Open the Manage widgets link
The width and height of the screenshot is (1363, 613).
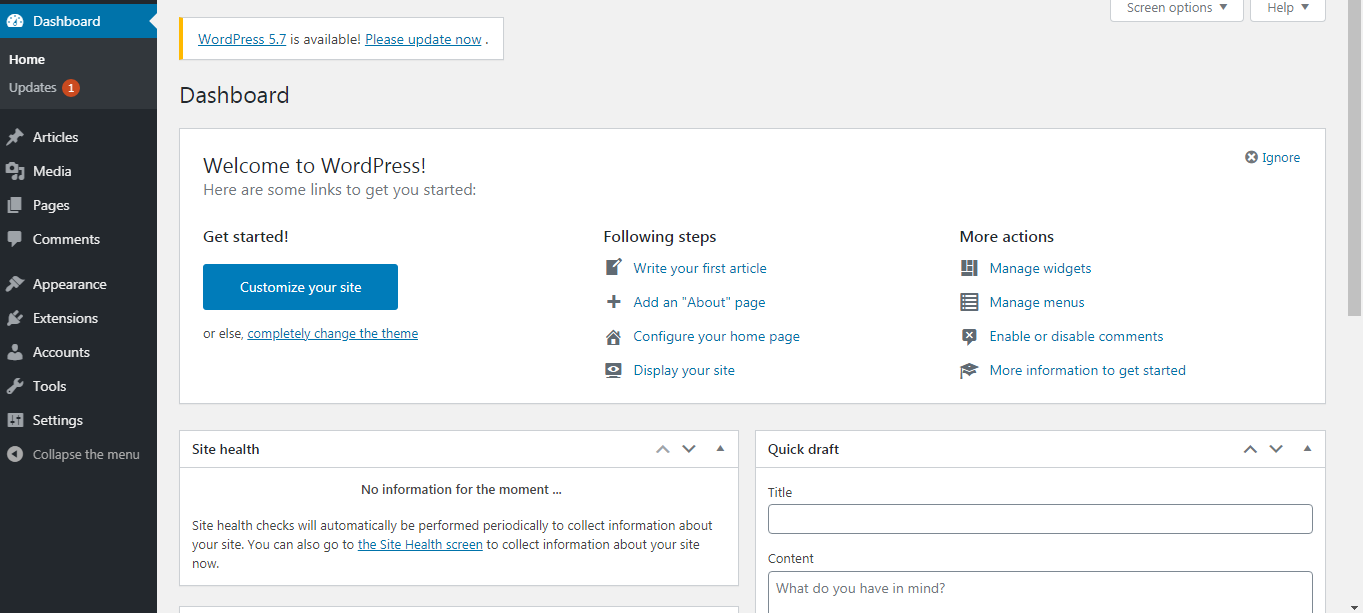1040,268
